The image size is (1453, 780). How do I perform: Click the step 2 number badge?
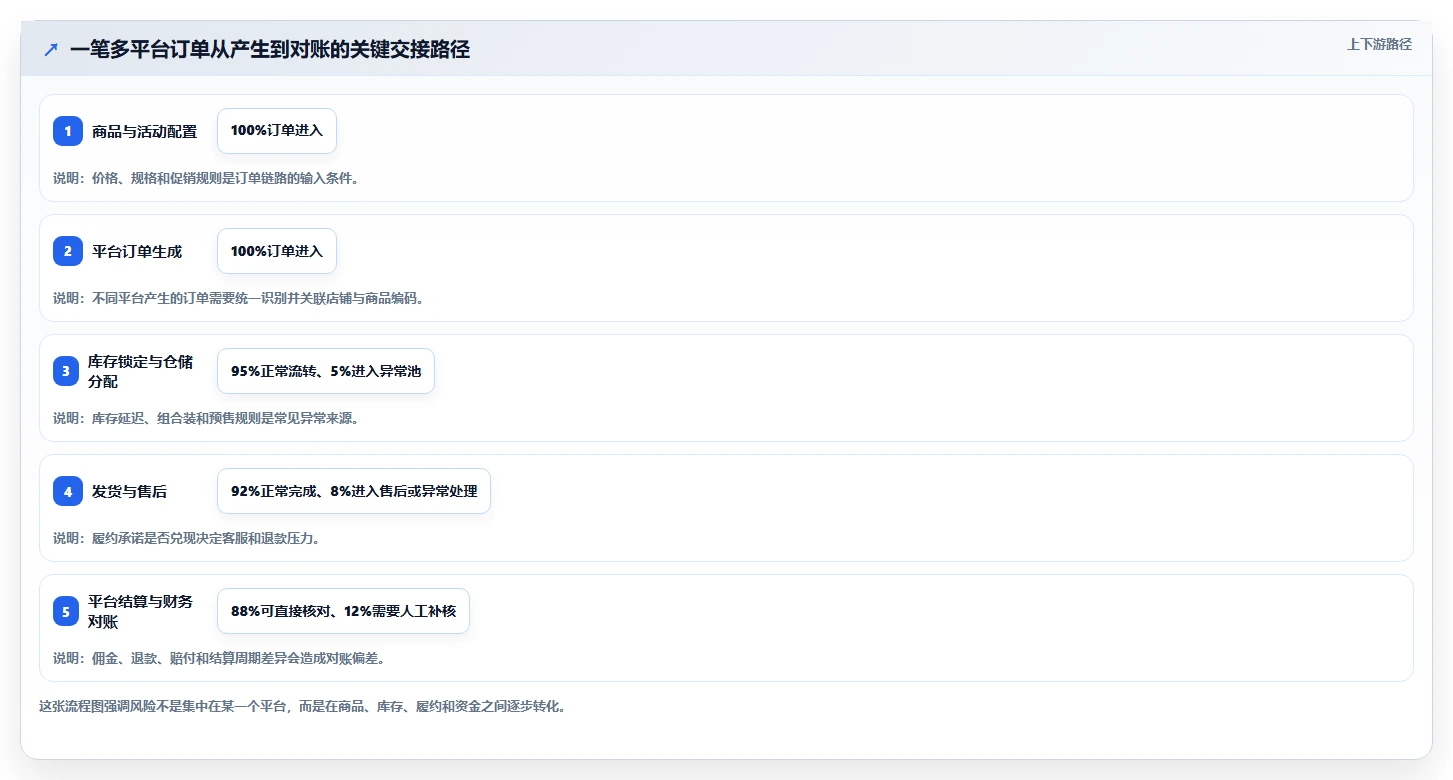tap(68, 251)
